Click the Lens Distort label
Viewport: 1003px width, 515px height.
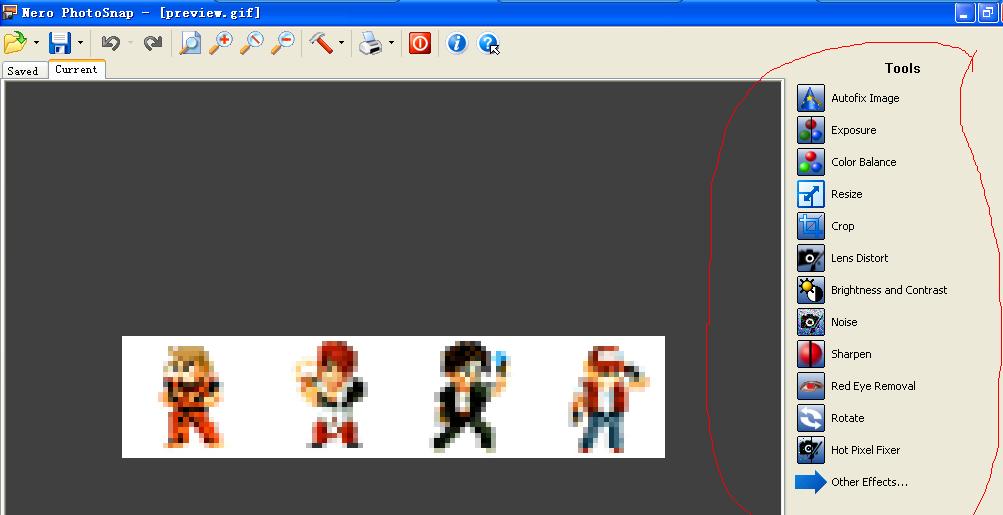[860, 258]
